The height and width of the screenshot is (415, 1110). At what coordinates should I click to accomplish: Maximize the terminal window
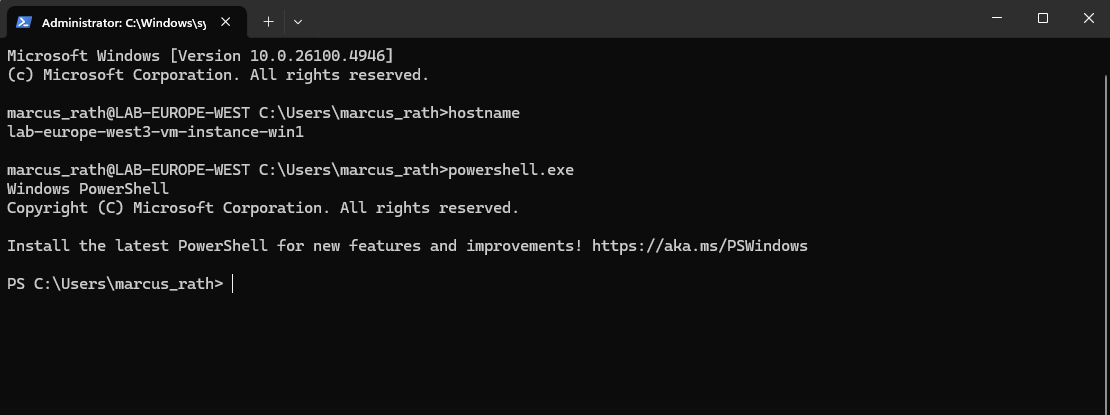1043,18
